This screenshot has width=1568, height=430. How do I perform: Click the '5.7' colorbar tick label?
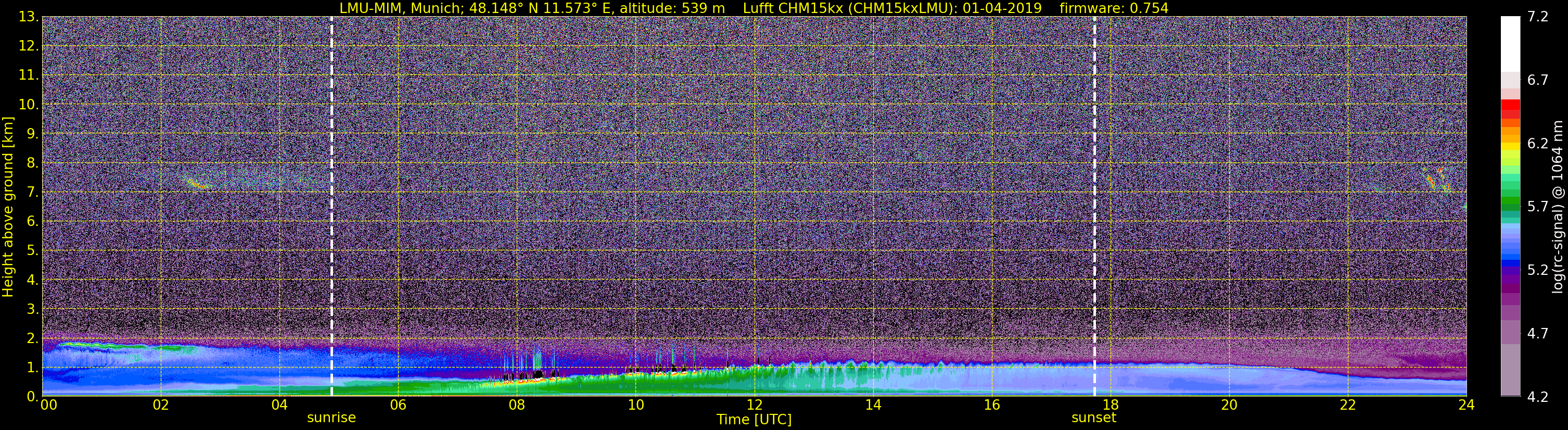(x=1538, y=207)
